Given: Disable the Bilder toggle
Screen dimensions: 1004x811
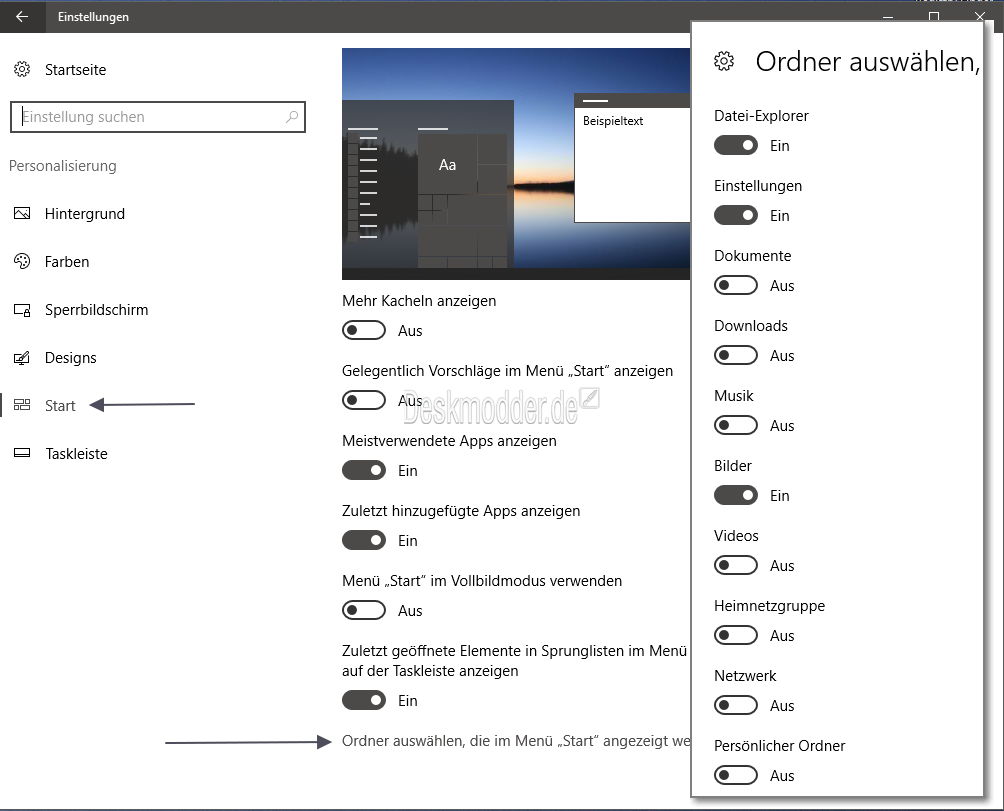Looking at the screenshot, I should [736, 495].
